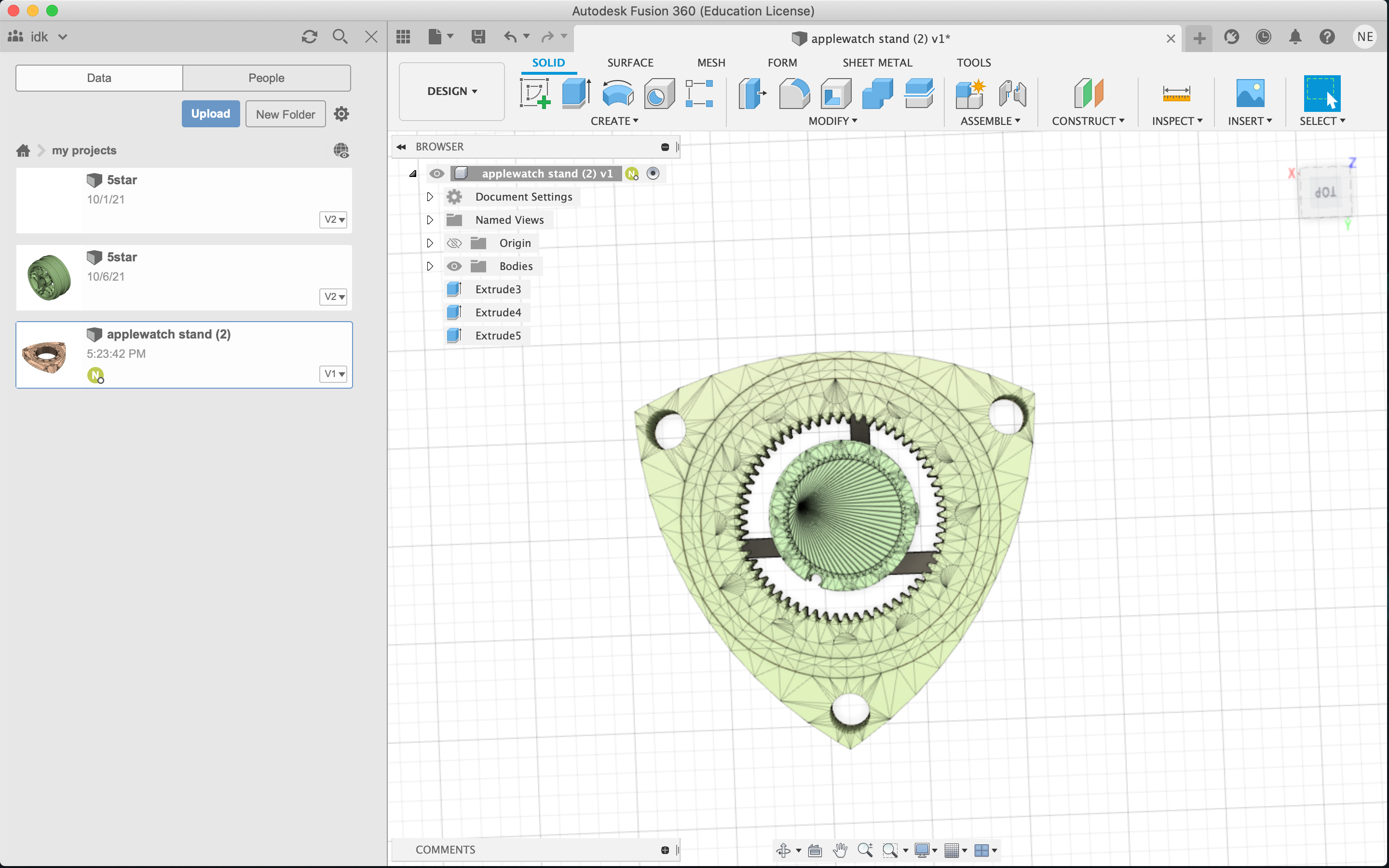
Task: Click the Insert image icon
Action: pyautogui.click(x=1250, y=93)
